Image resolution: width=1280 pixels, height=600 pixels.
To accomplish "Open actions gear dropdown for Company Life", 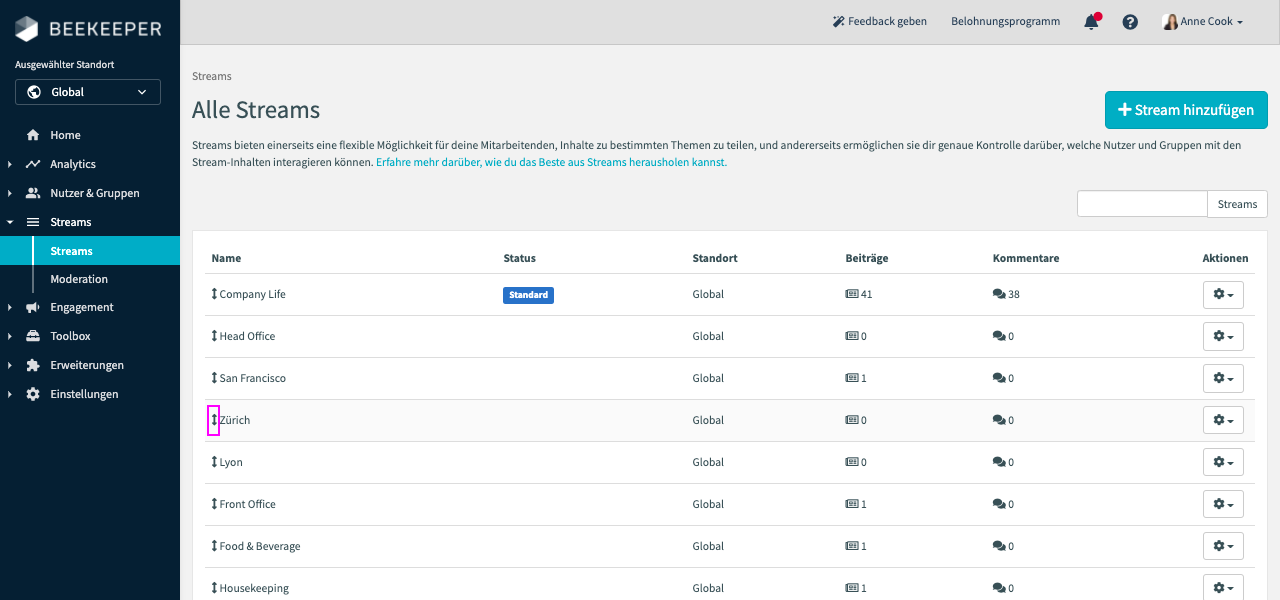I will 1223,294.
